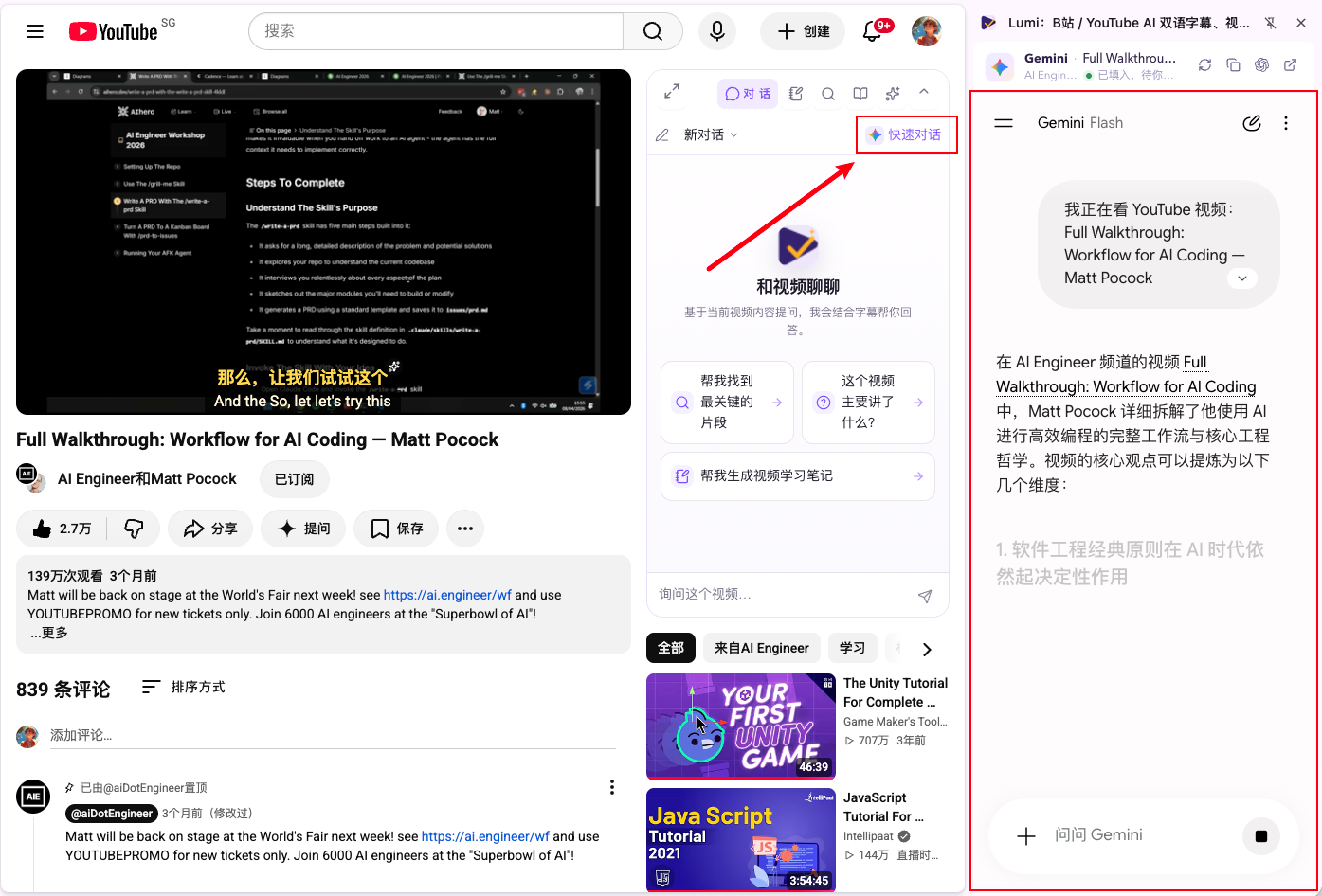Send the video question with the paper-plane icon
1322x896 pixels.
[925, 596]
